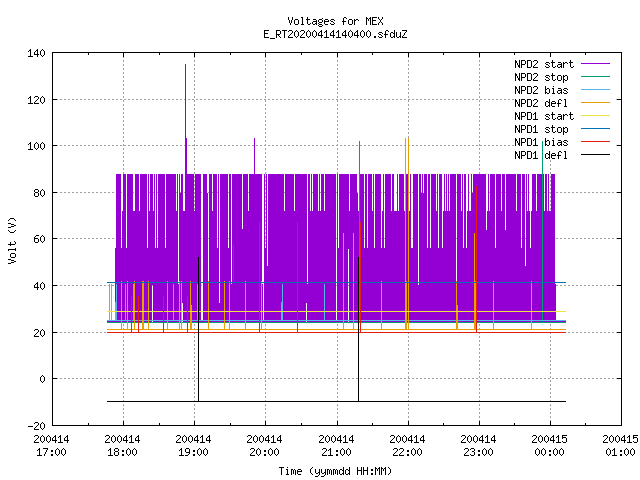Click the x-axis label 200414 21:00
The image size is (640, 480).
(x=336, y=446)
